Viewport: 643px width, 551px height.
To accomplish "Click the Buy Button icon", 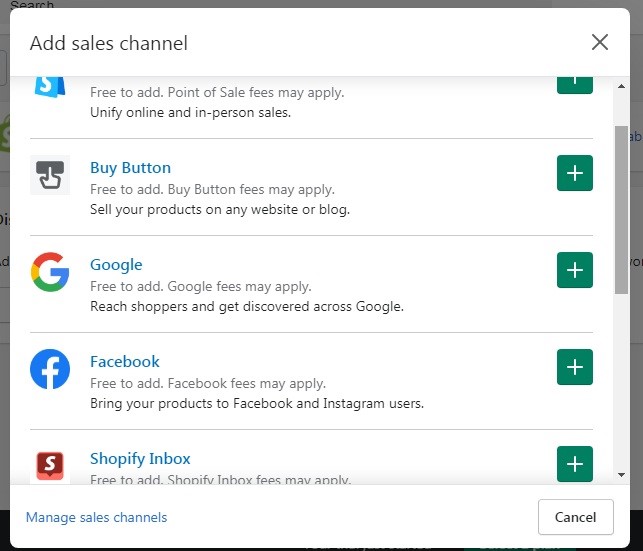I will [50, 175].
